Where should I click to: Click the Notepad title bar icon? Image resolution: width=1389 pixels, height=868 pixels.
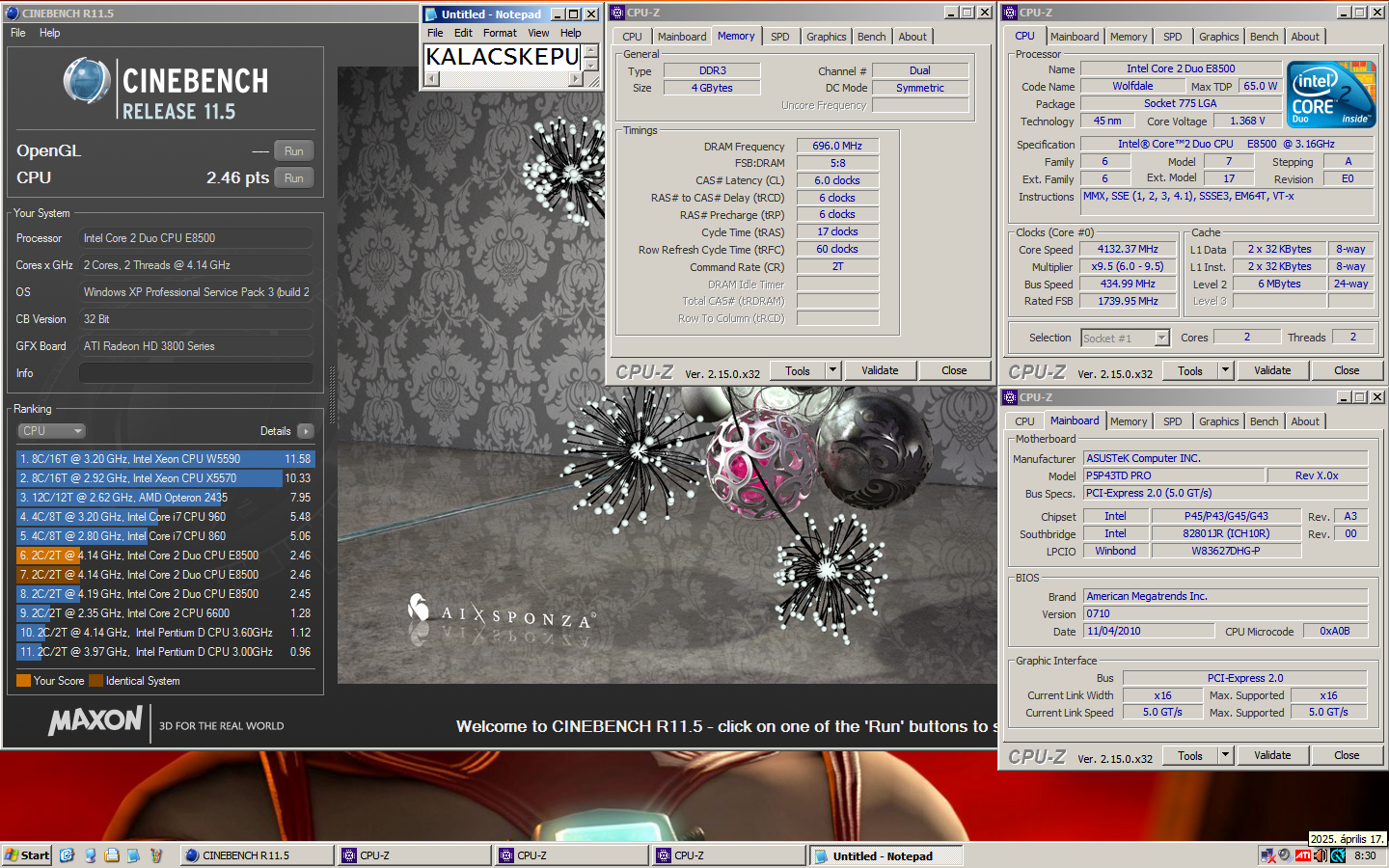tap(430, 14)
